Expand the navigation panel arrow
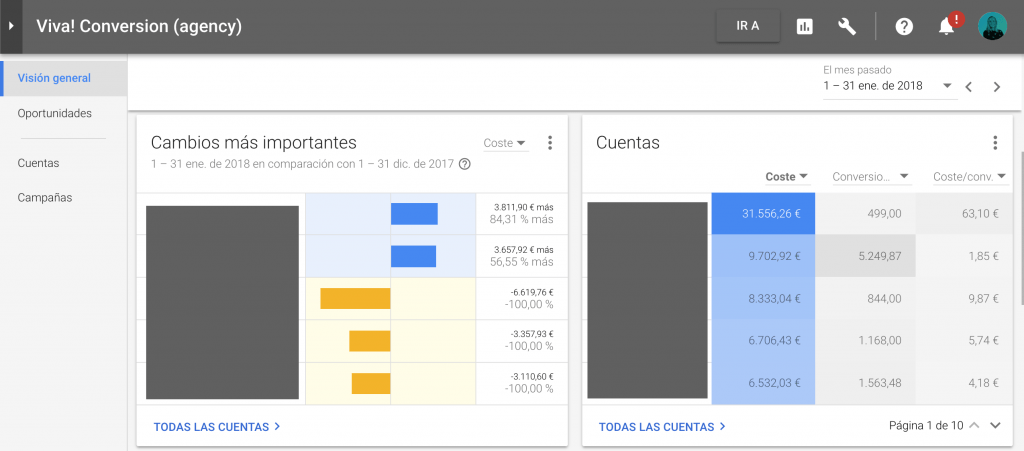This screenshot has width=1024, height=451. (11, 27)
